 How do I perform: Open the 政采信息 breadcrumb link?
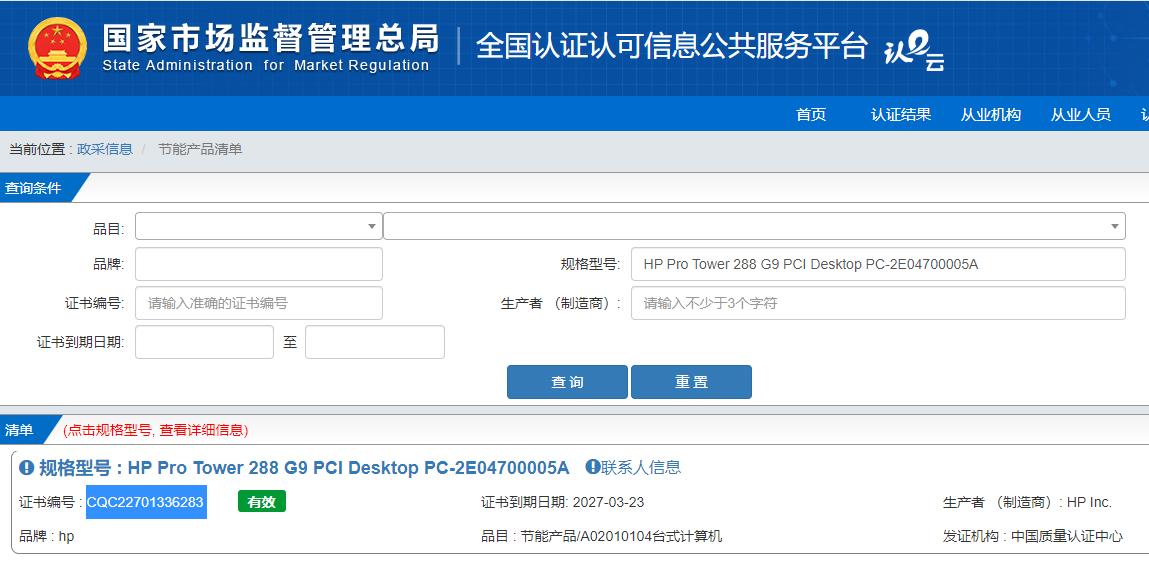[105, 150]
